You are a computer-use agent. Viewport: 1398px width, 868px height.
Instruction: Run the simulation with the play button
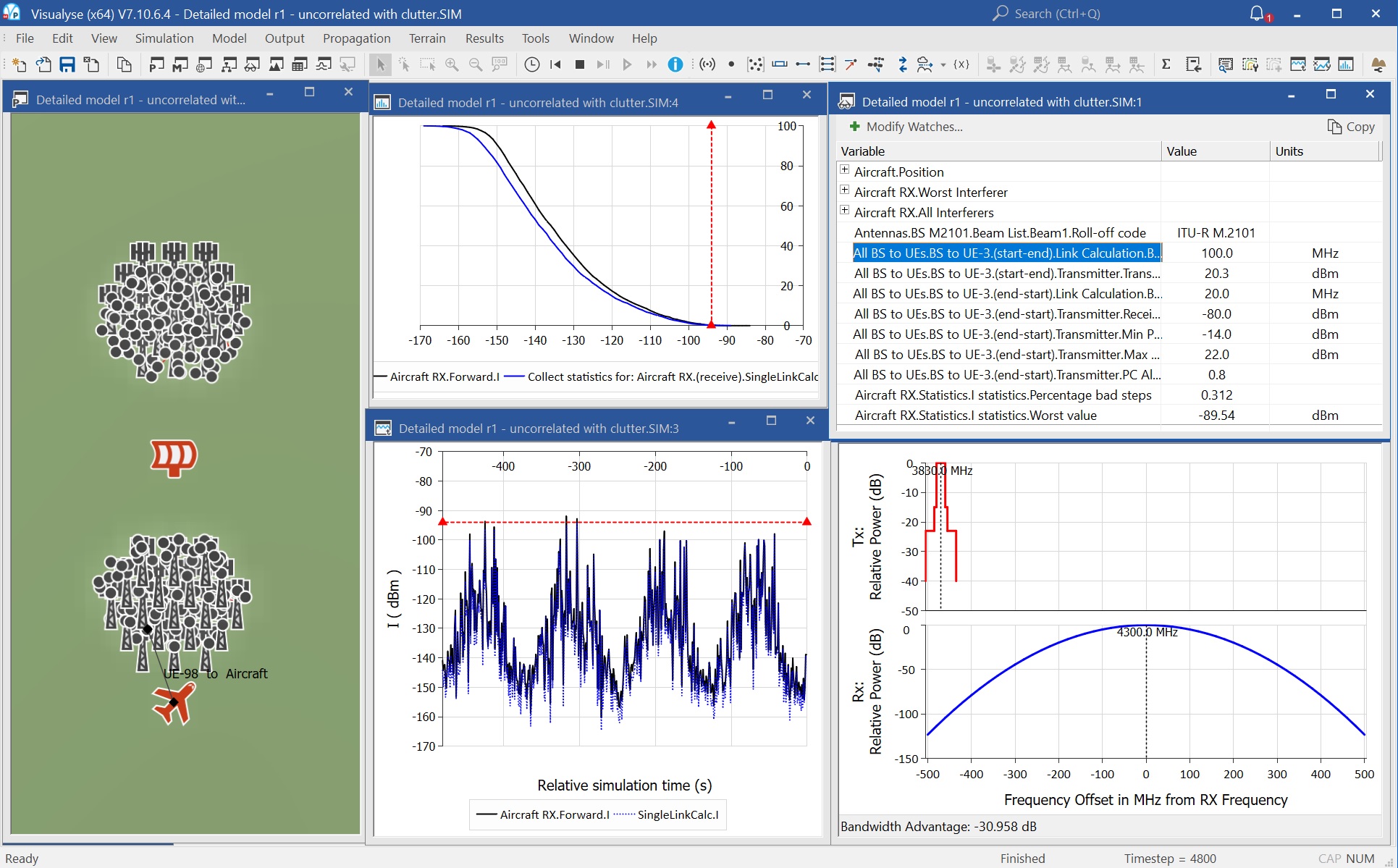[x=627, y=65]
